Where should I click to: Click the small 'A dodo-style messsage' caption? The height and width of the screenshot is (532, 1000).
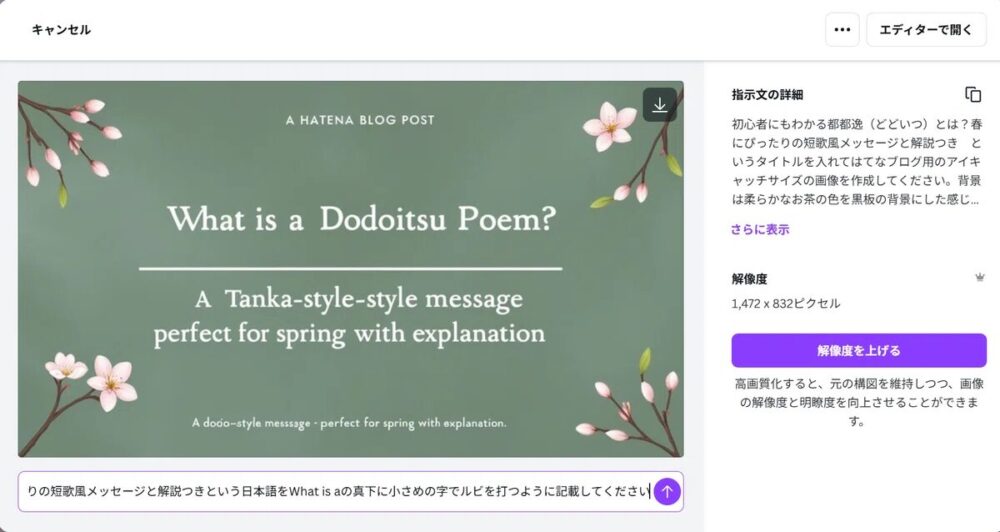[349, 423]
